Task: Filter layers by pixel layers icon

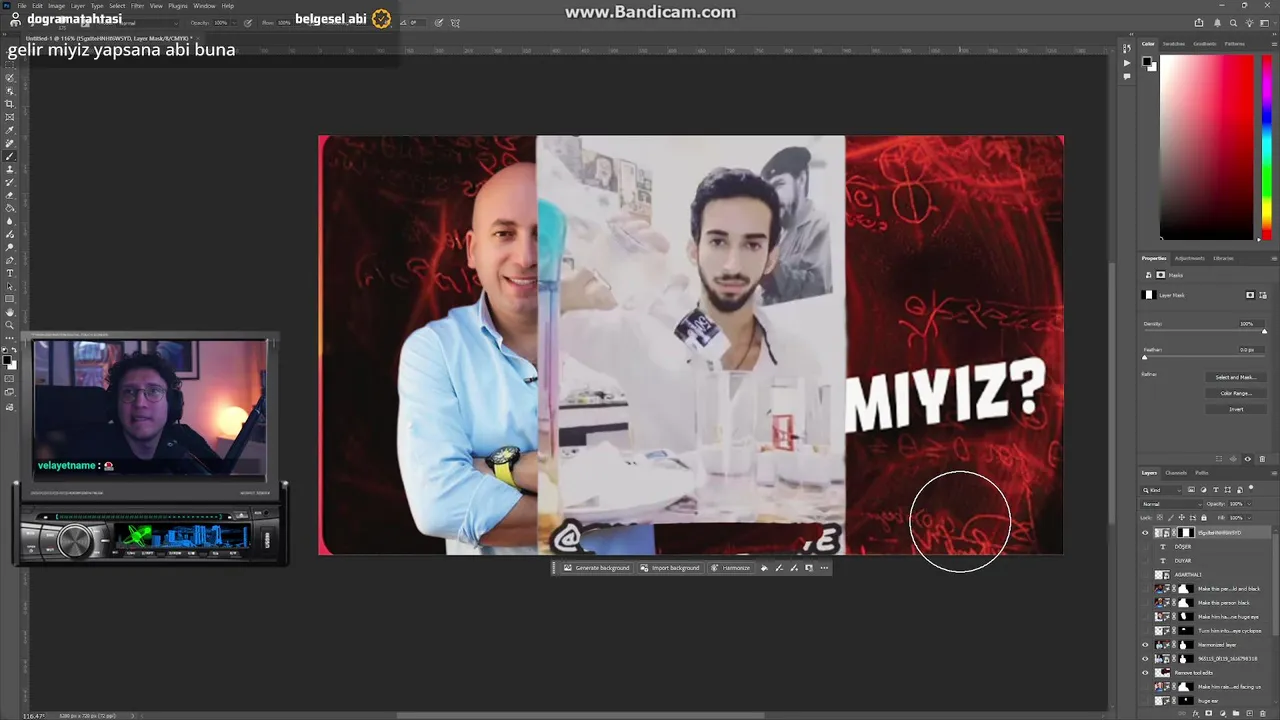Action: [1191, 490]
